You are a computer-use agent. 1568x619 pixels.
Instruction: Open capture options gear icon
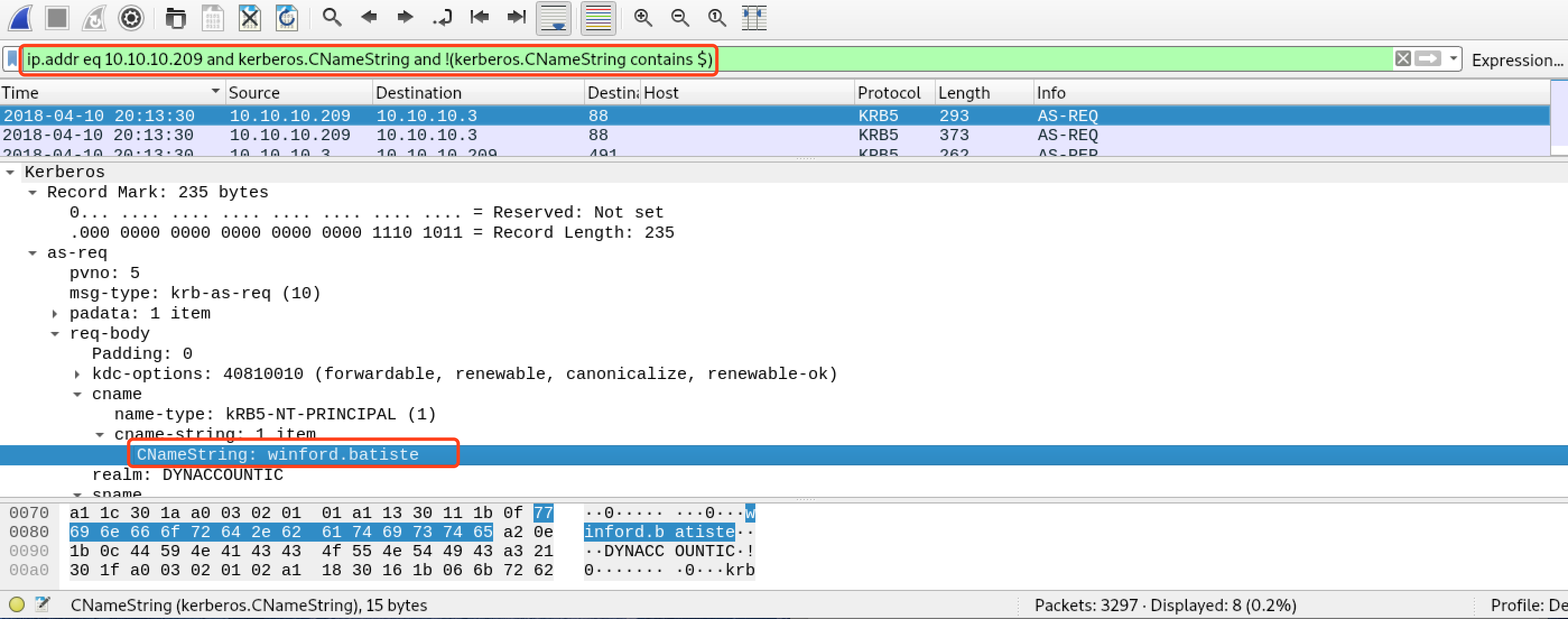coord(131,18)
